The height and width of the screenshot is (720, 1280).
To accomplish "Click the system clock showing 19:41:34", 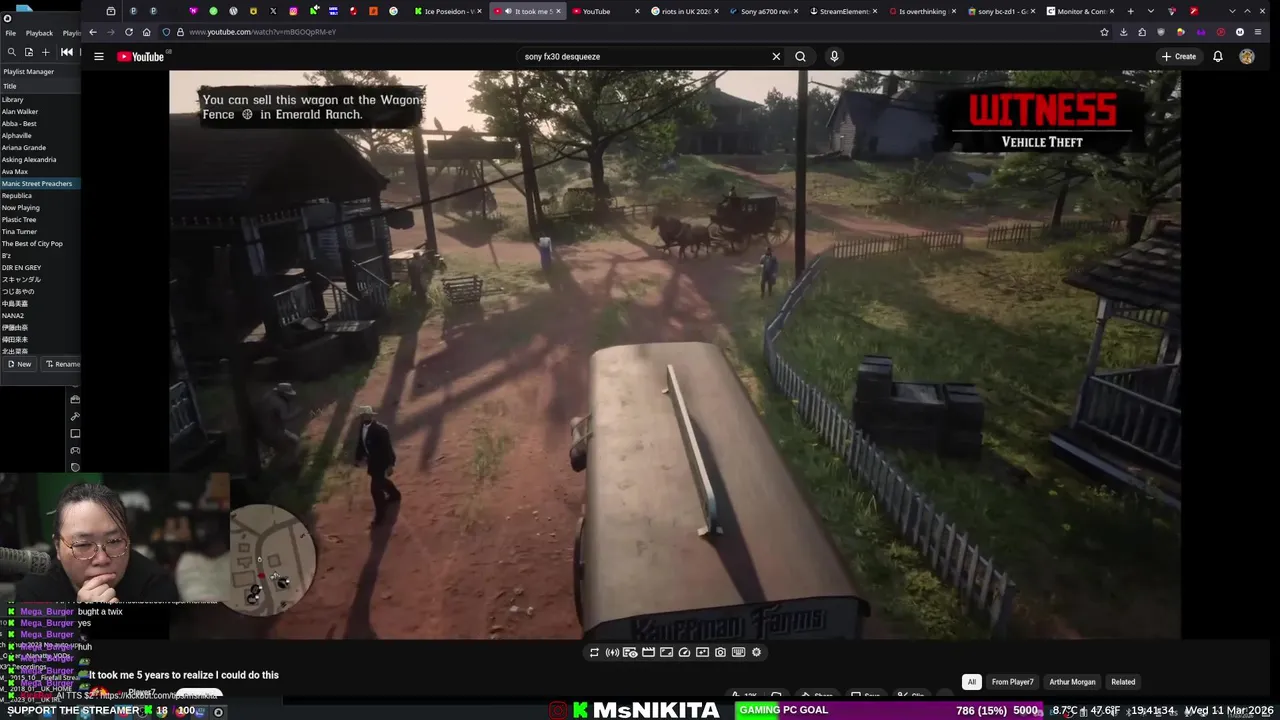I will 1153,710.
